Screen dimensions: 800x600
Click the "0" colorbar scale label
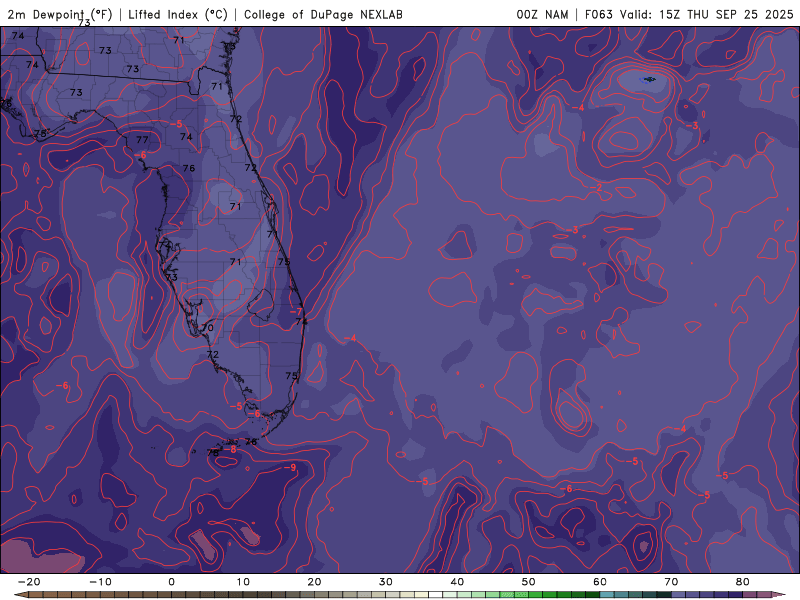point(171,582)
